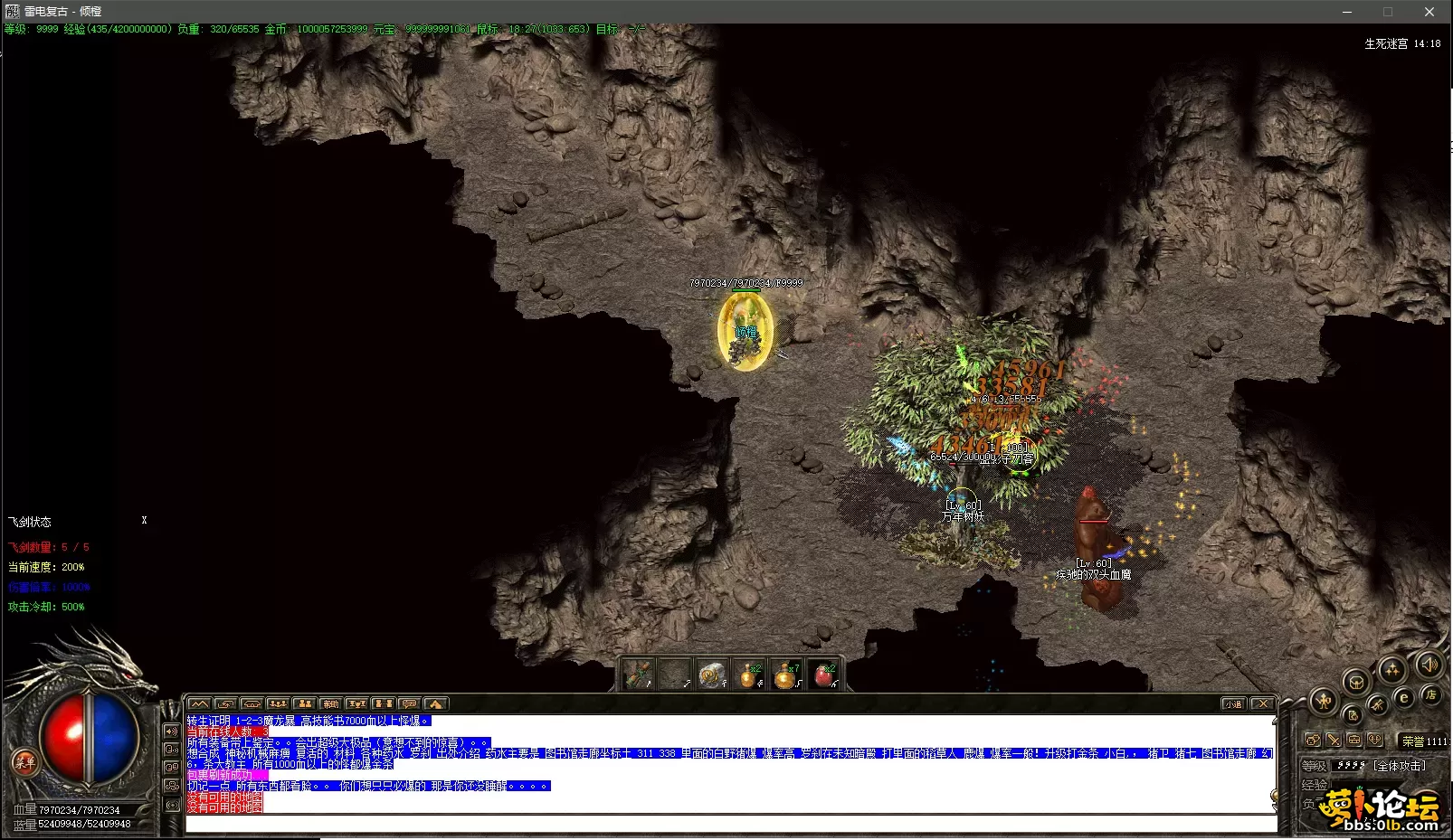Screen dimensions: 1453x840
Task: Close the chat panel with its X button
Action: [x=1262, y=703]
